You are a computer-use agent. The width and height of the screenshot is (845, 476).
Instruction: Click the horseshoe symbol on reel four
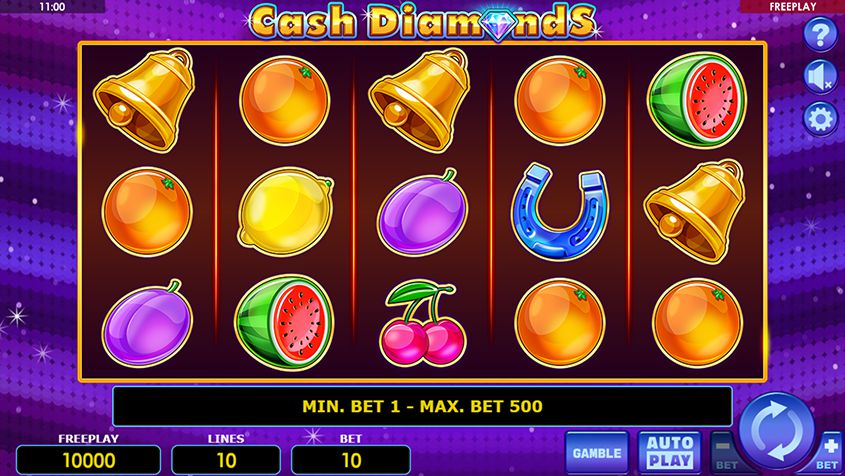click(x=560, y=211)
